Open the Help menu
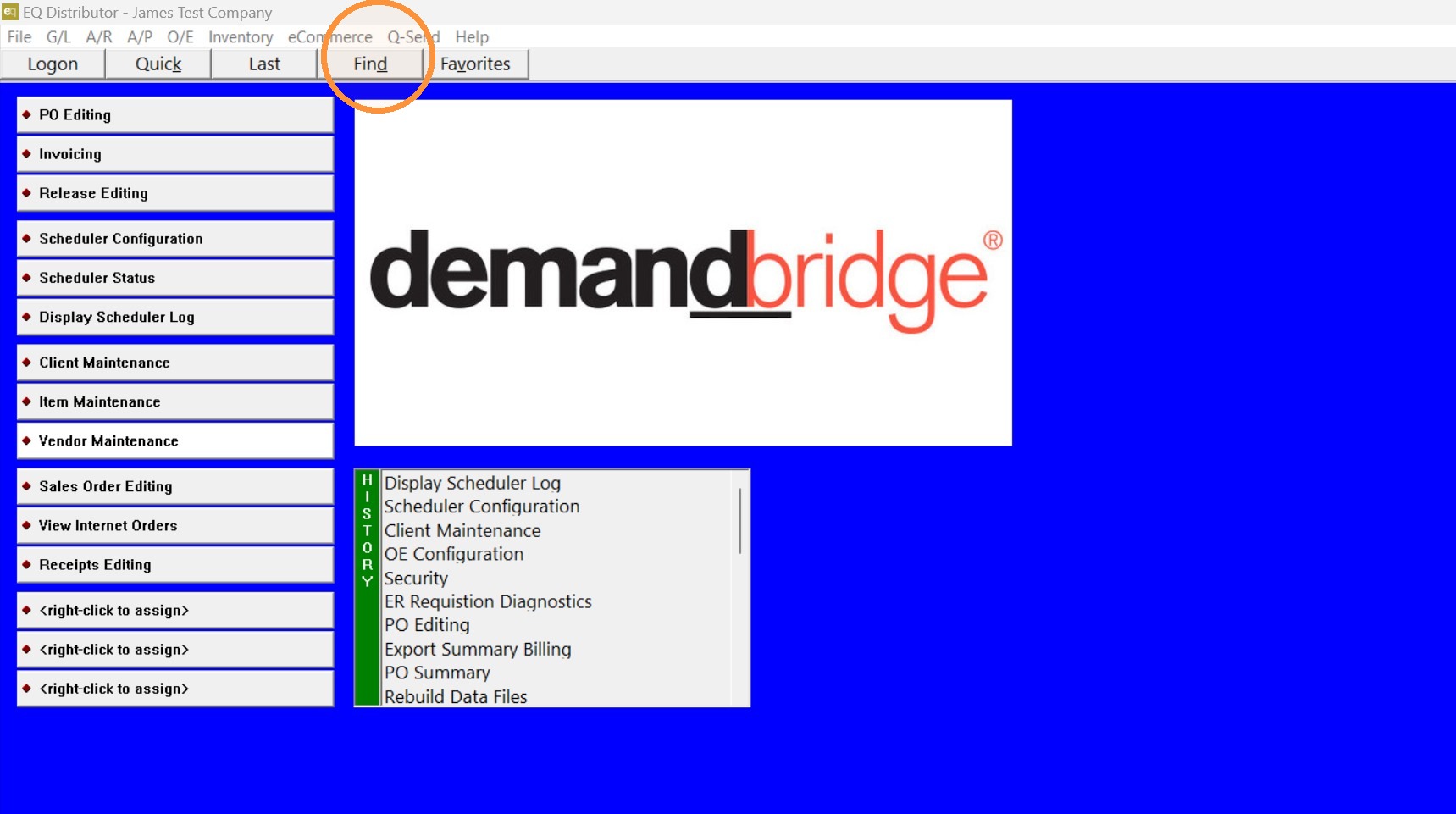1456x814 pixels. [x=472, y=37]
